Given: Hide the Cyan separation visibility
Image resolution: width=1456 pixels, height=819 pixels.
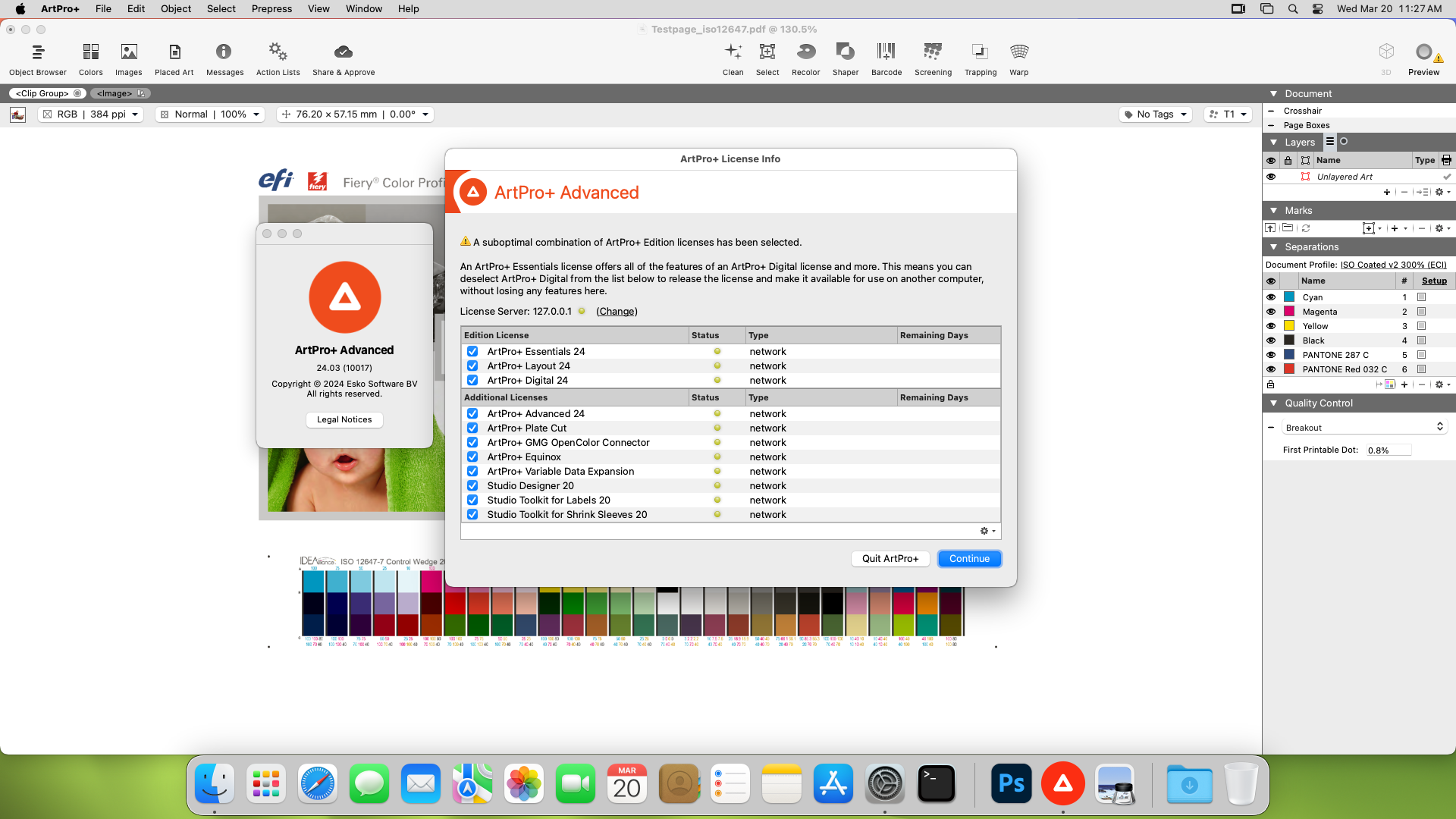Looking at the screenshot, I should tap(1271, 297).
